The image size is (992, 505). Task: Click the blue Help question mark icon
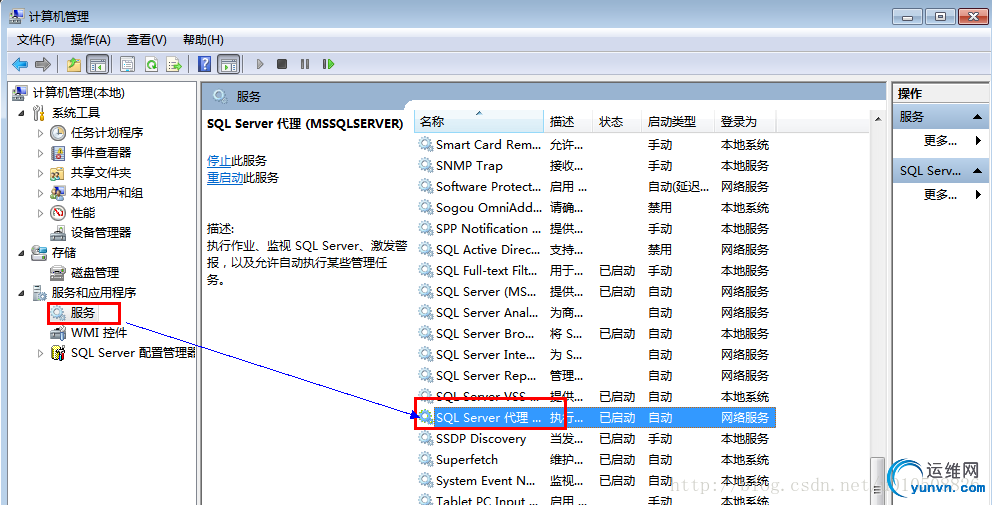(x=204, y=64)
